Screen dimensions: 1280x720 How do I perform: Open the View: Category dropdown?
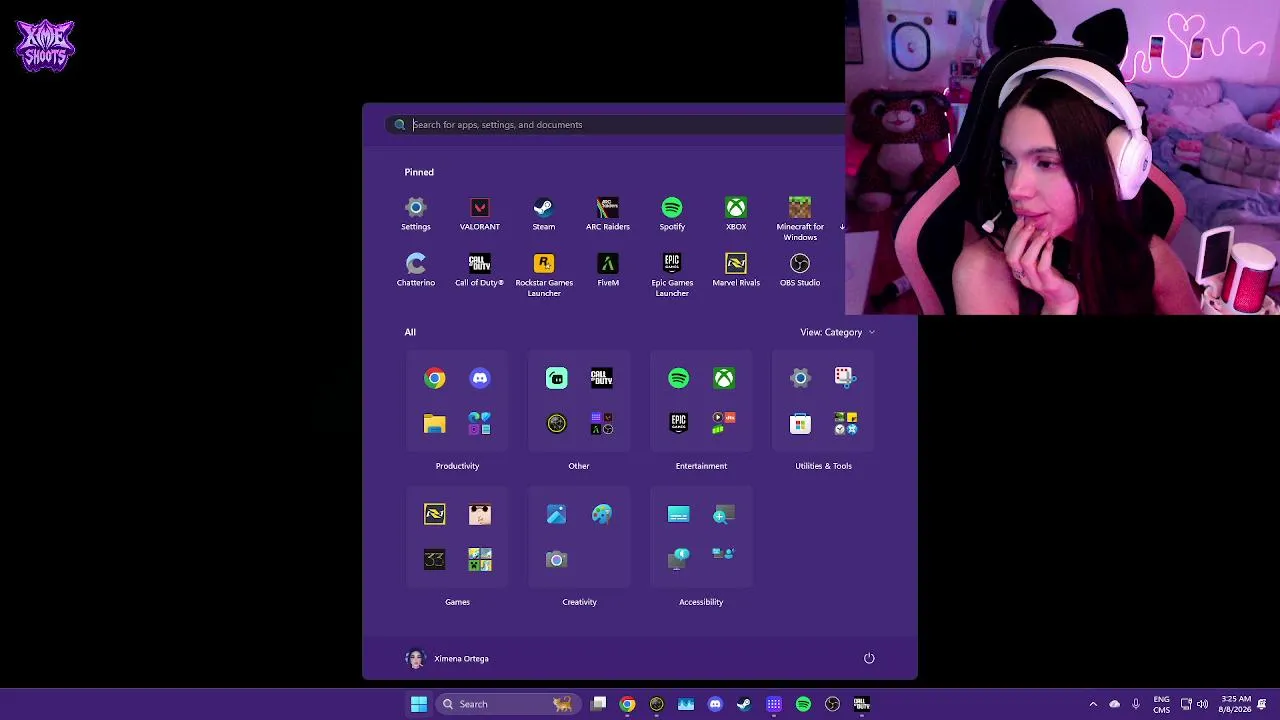(837, 332)
